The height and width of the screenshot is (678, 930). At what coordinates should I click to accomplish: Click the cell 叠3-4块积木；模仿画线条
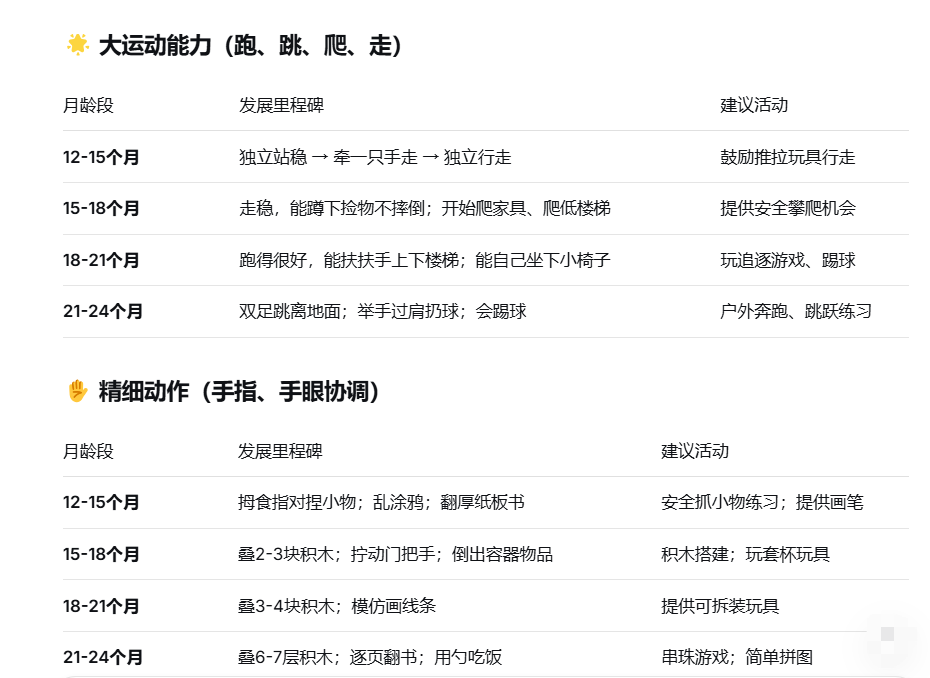click(337, 606)
